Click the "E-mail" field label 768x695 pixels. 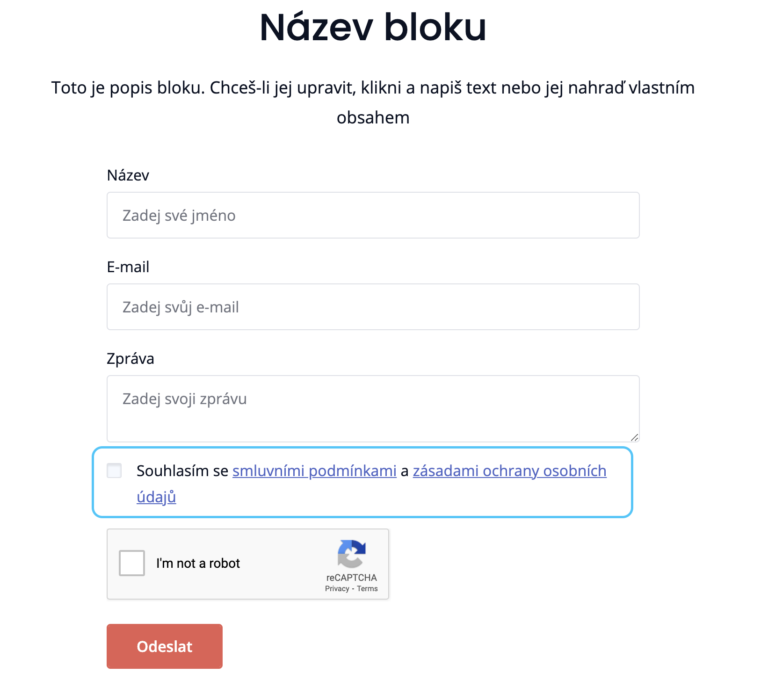(x=128, y=267)
